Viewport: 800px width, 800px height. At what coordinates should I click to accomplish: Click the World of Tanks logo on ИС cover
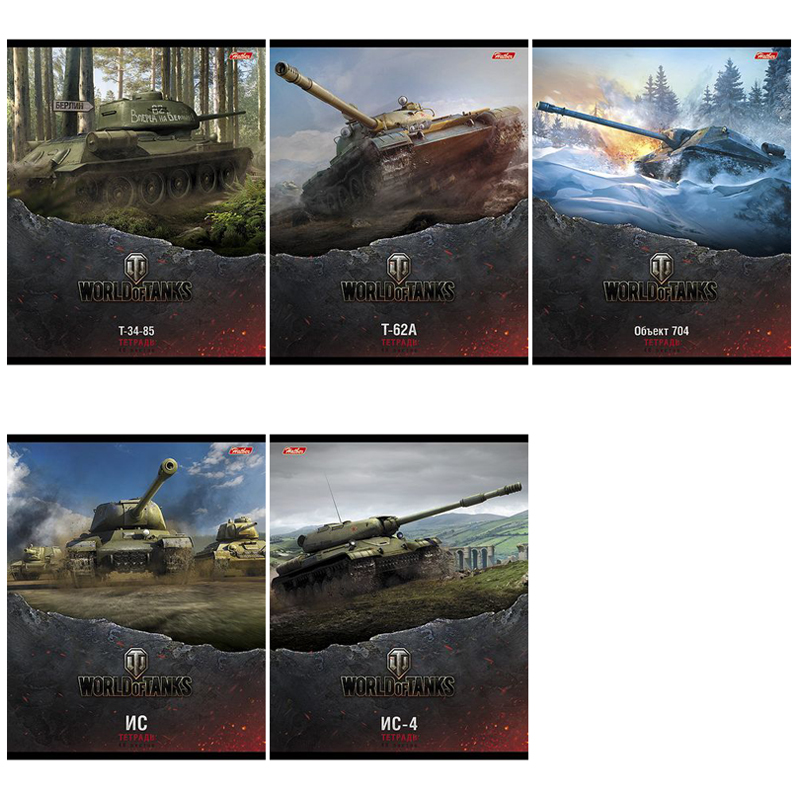coord(135,672)
